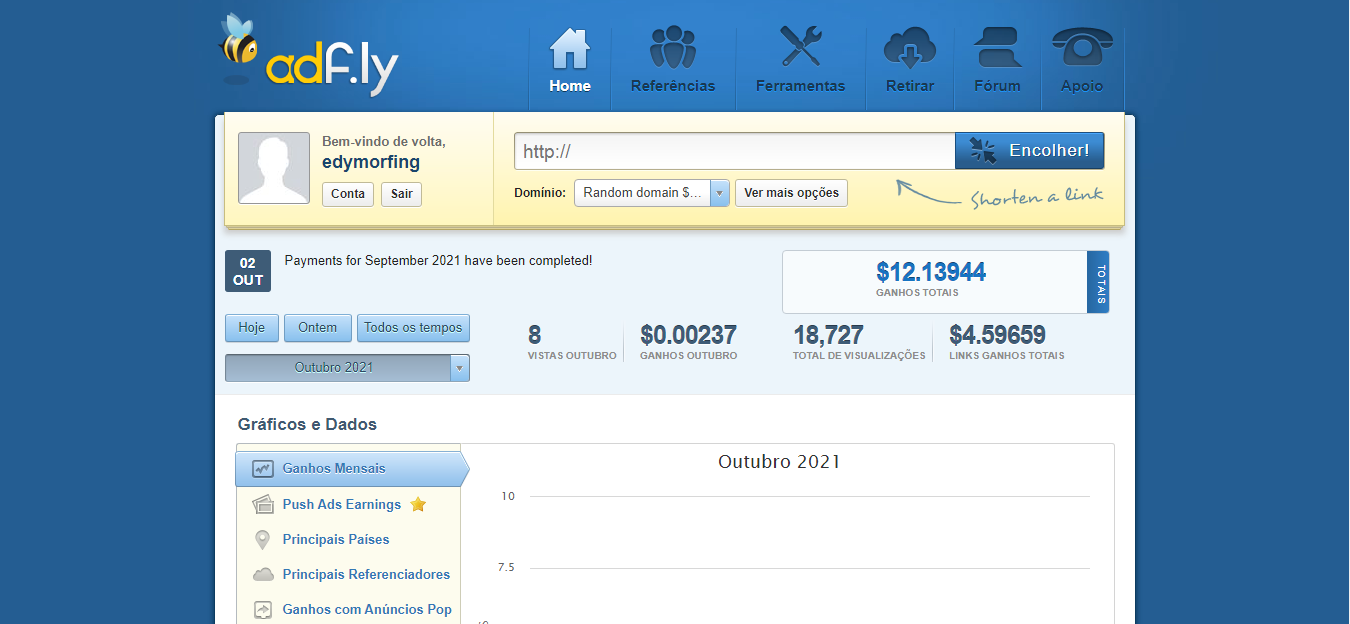This screenshot has width=1350, height=624.
Task: Open the Apoio menu label
Action: (1082, 86)
